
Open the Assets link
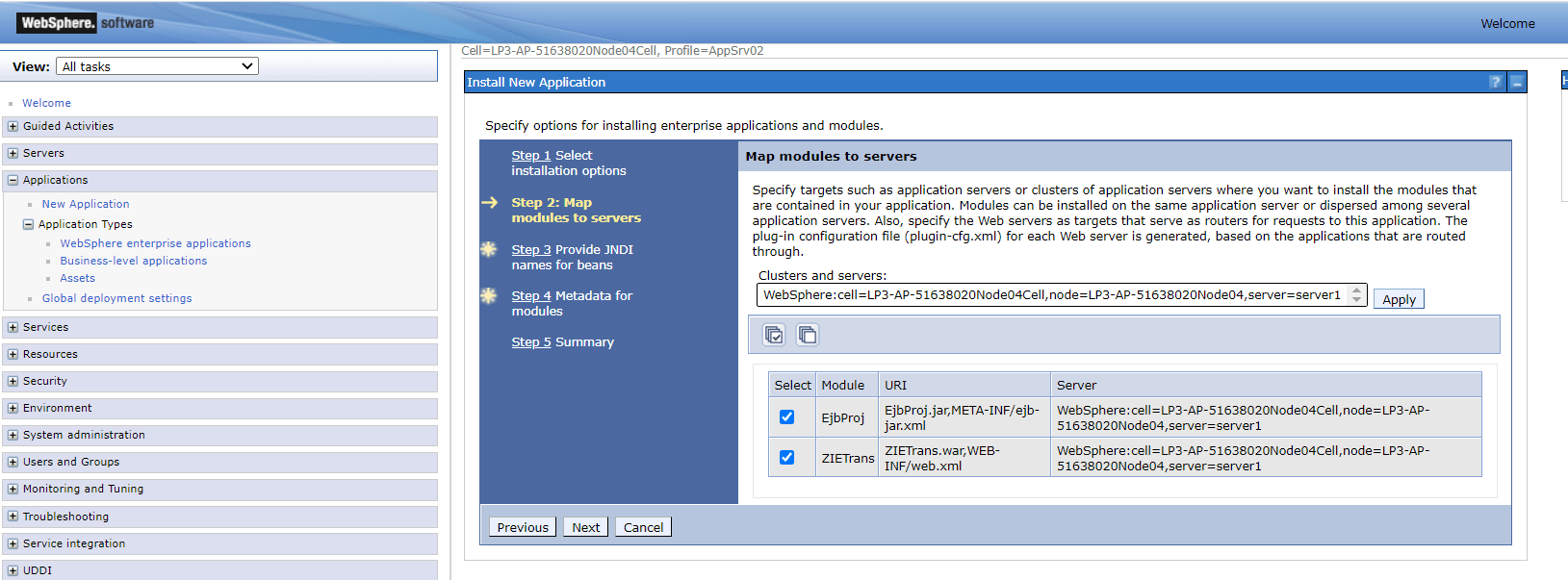77,278
